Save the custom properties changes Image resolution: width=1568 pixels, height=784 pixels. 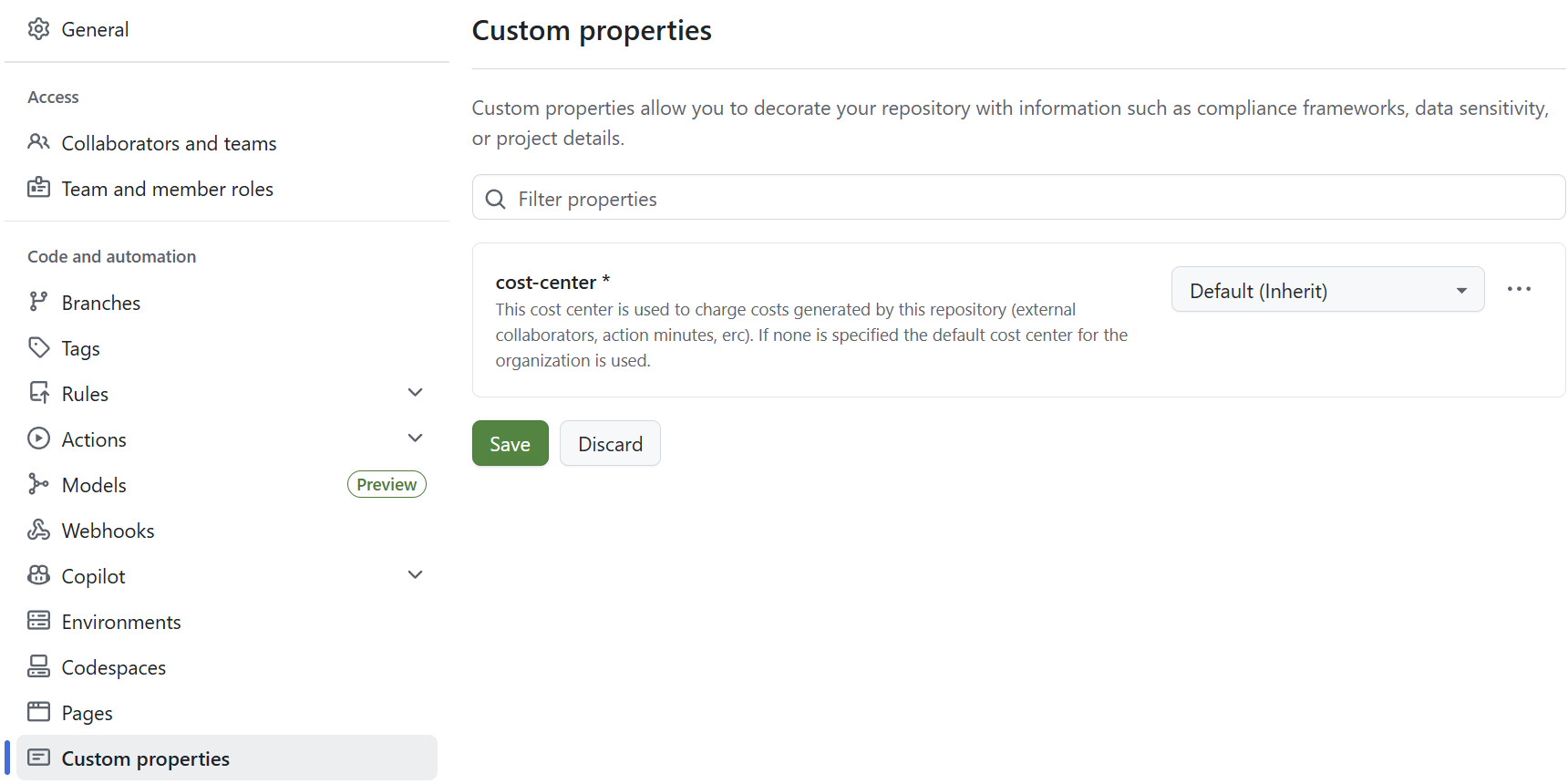tap(510, 444)
